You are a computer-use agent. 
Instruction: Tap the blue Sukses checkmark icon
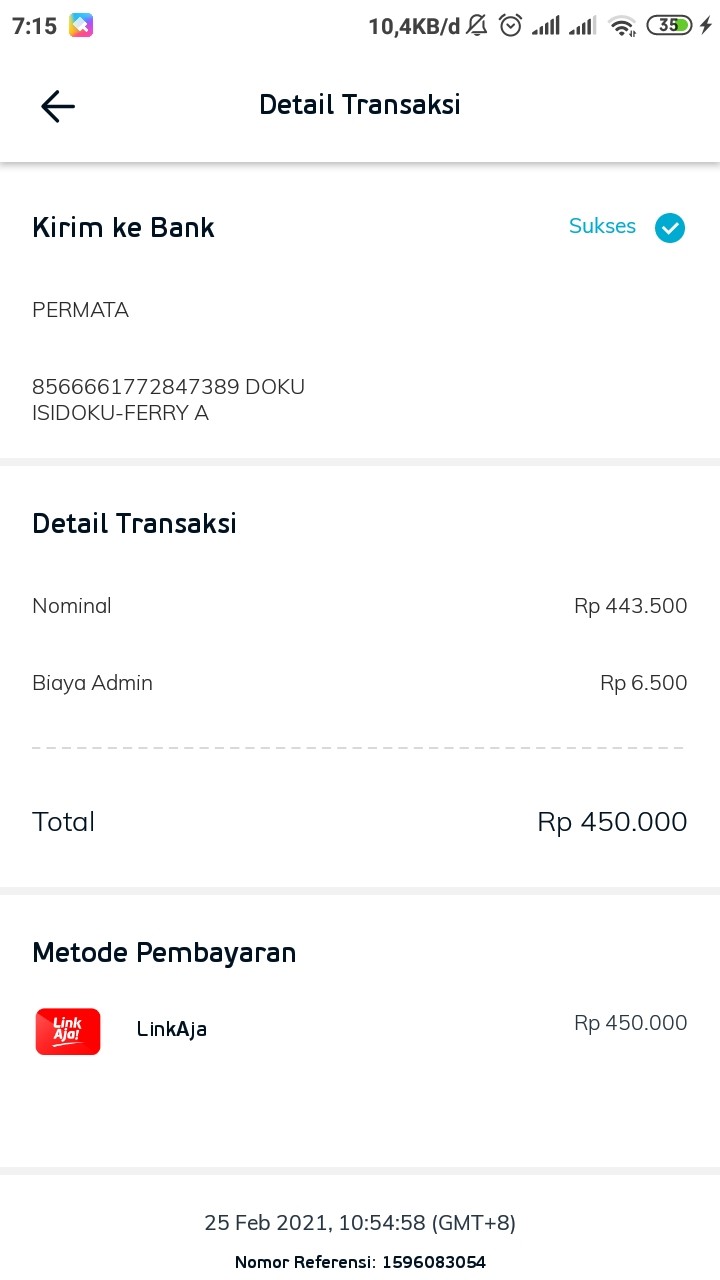(x=670, y=228)
